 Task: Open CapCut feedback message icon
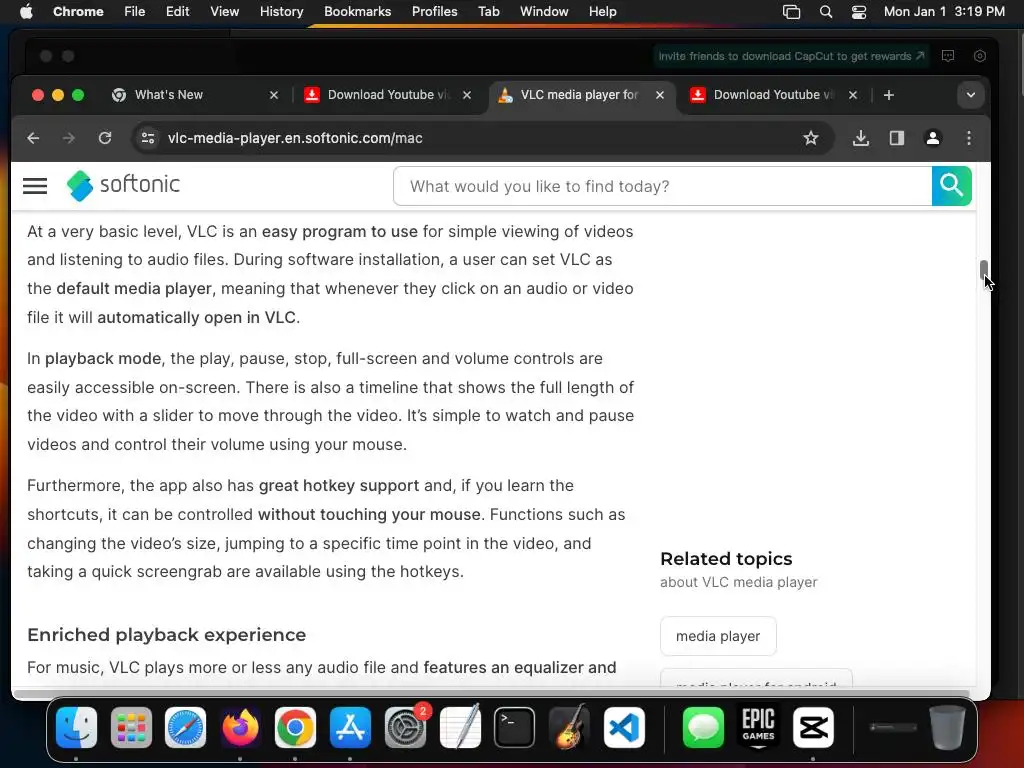(948, 56)
